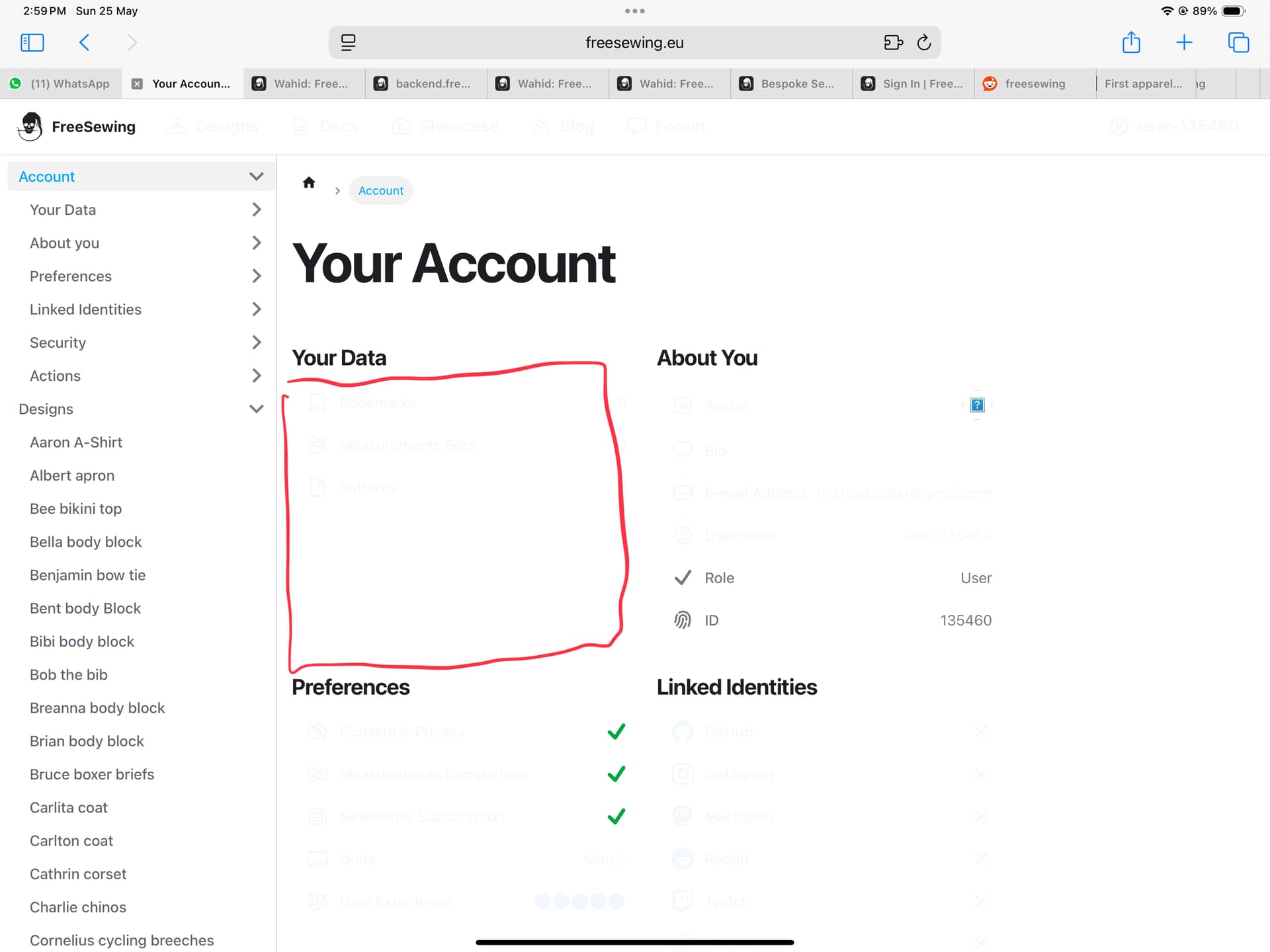Adjust the User Experience dots rating
1270x952 pixels.
click(579, 901)
